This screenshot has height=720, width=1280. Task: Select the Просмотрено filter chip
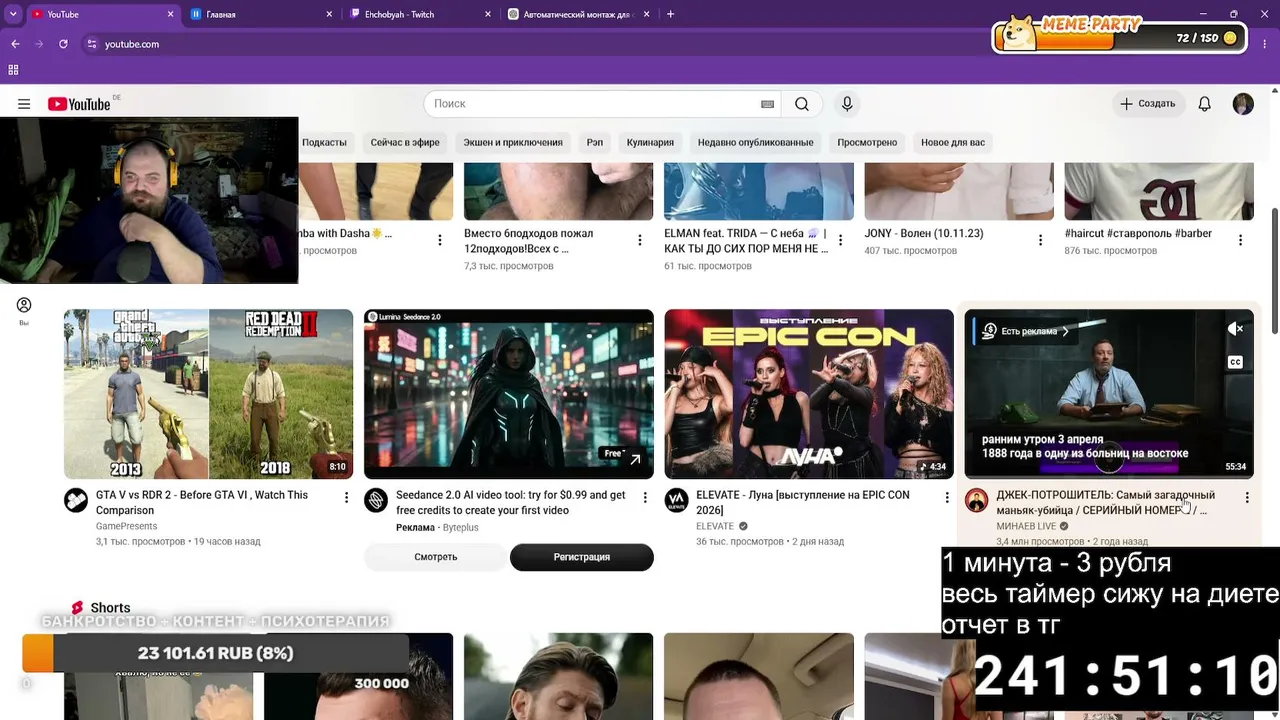(x=867, y=143)
